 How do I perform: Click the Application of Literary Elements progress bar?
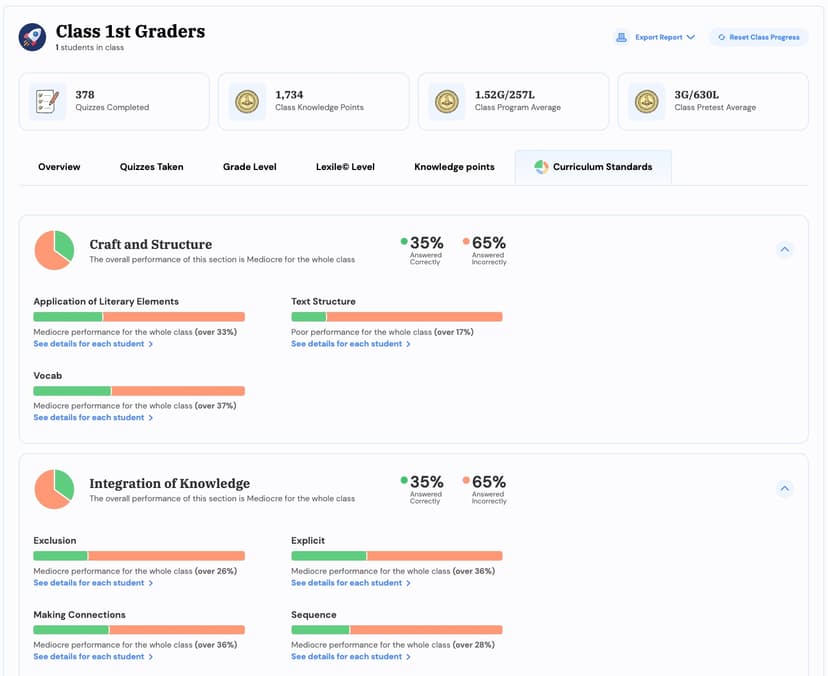pyautogui.click(x=139, y=317)
